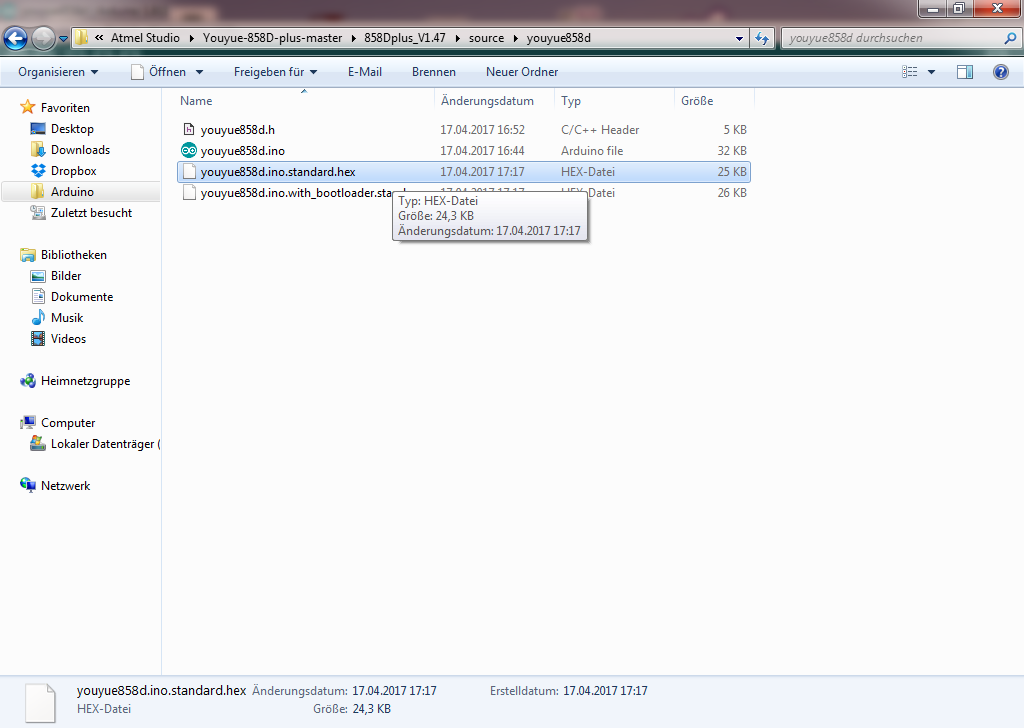Expand dropdown arrow after source breadcrumb
1024x728 pixels.
[515, 38]
